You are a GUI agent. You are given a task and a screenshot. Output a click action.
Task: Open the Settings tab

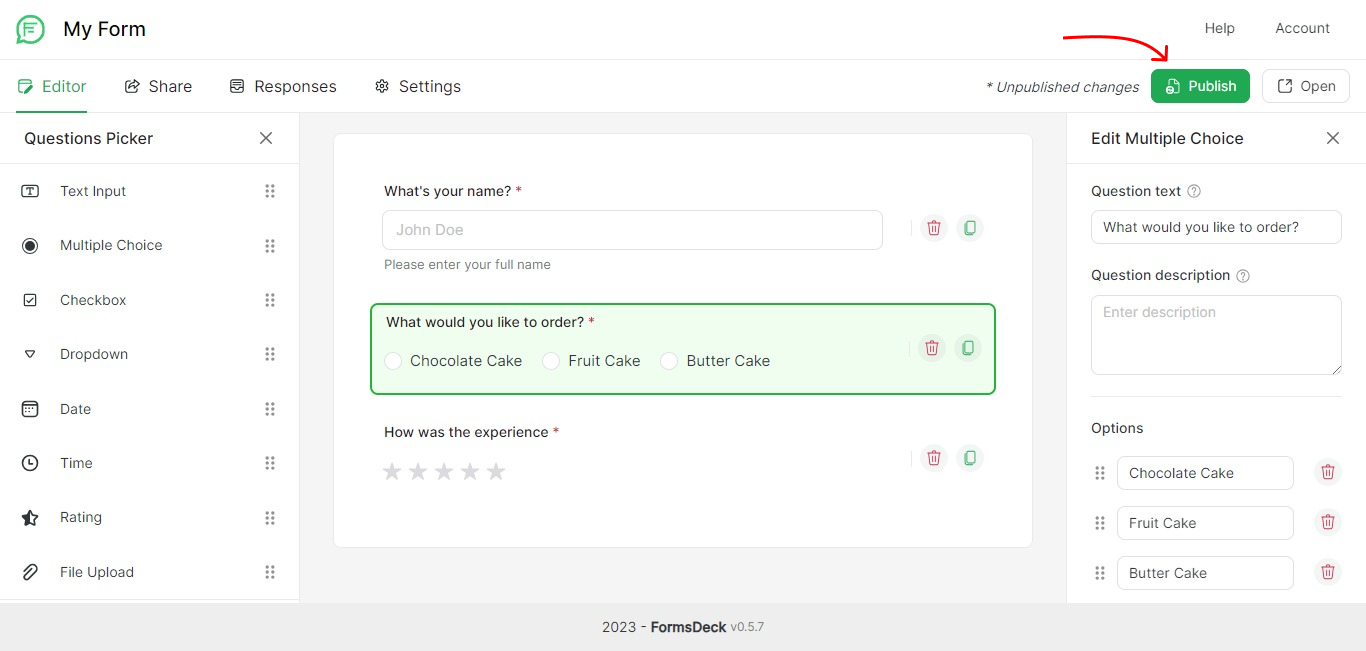(x=417, y=86)
